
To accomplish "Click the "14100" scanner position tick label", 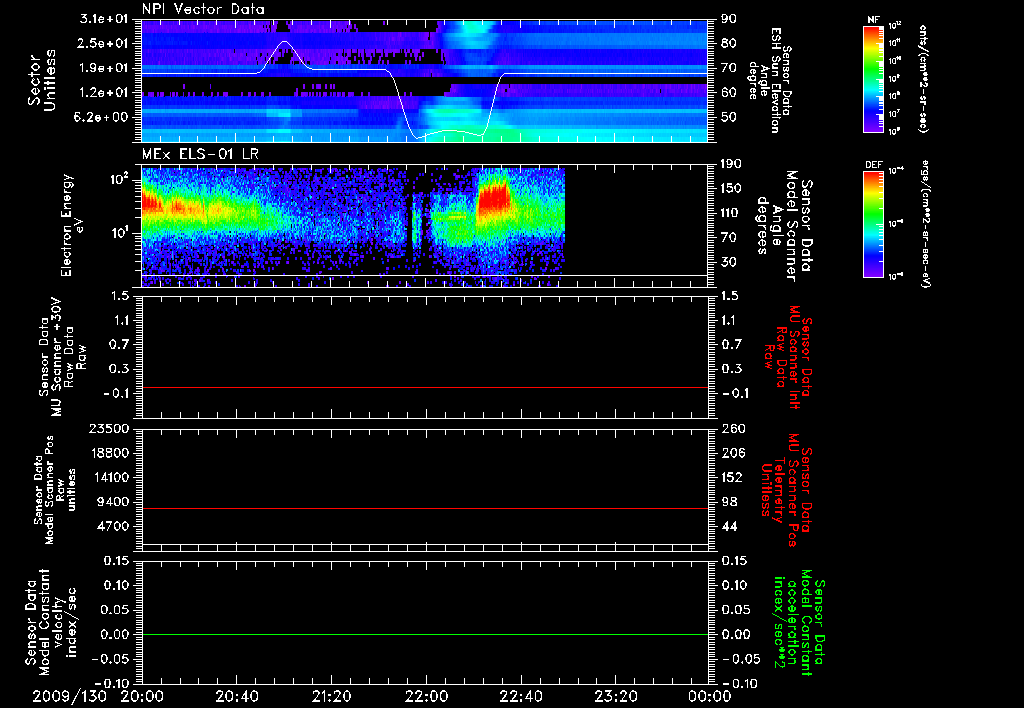I will tap(110, 477).
